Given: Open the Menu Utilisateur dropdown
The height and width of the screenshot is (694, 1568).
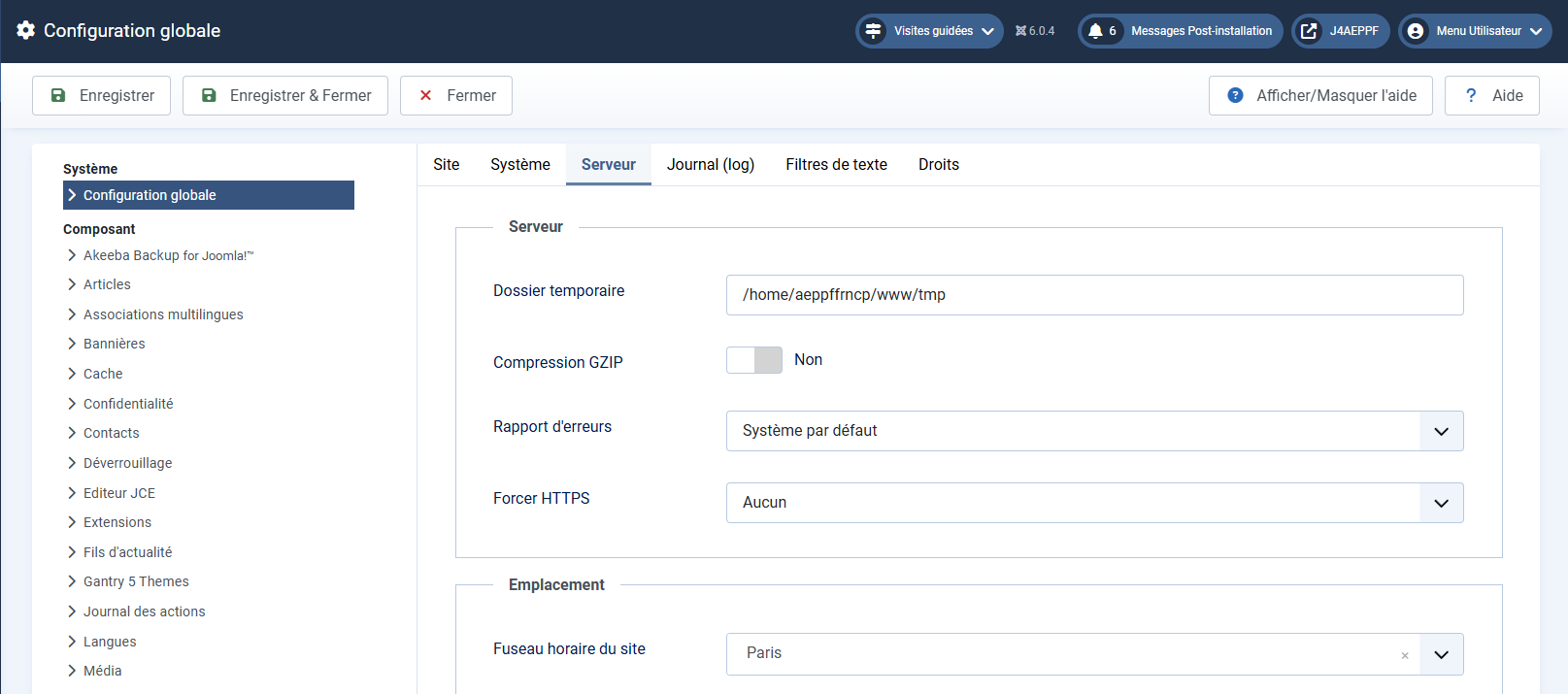Looking at the screenshot, I should [1477, 31].
